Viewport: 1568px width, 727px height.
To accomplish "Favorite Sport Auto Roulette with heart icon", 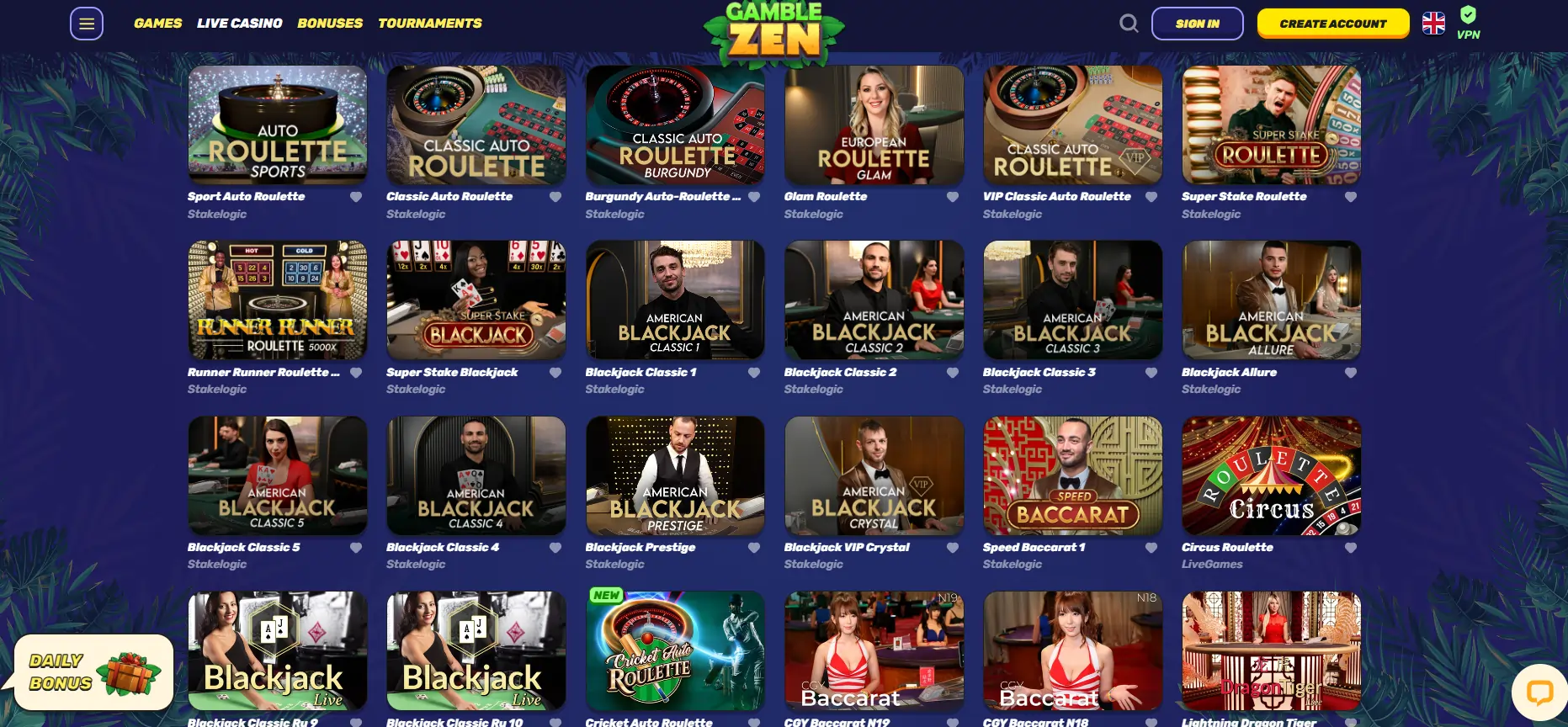I will [356, 197].
